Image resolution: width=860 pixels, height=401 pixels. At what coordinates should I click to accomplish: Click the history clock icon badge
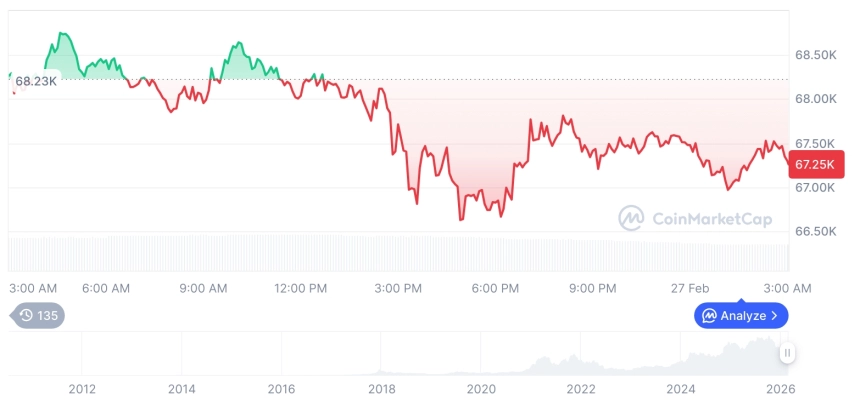coord(26,316)
